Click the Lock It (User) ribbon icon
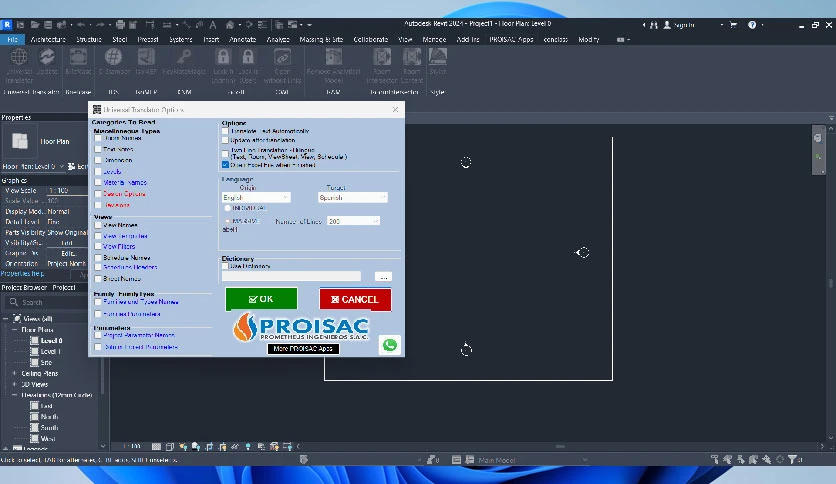Viewport: 836px width, 484px height. tap(248, 57)
